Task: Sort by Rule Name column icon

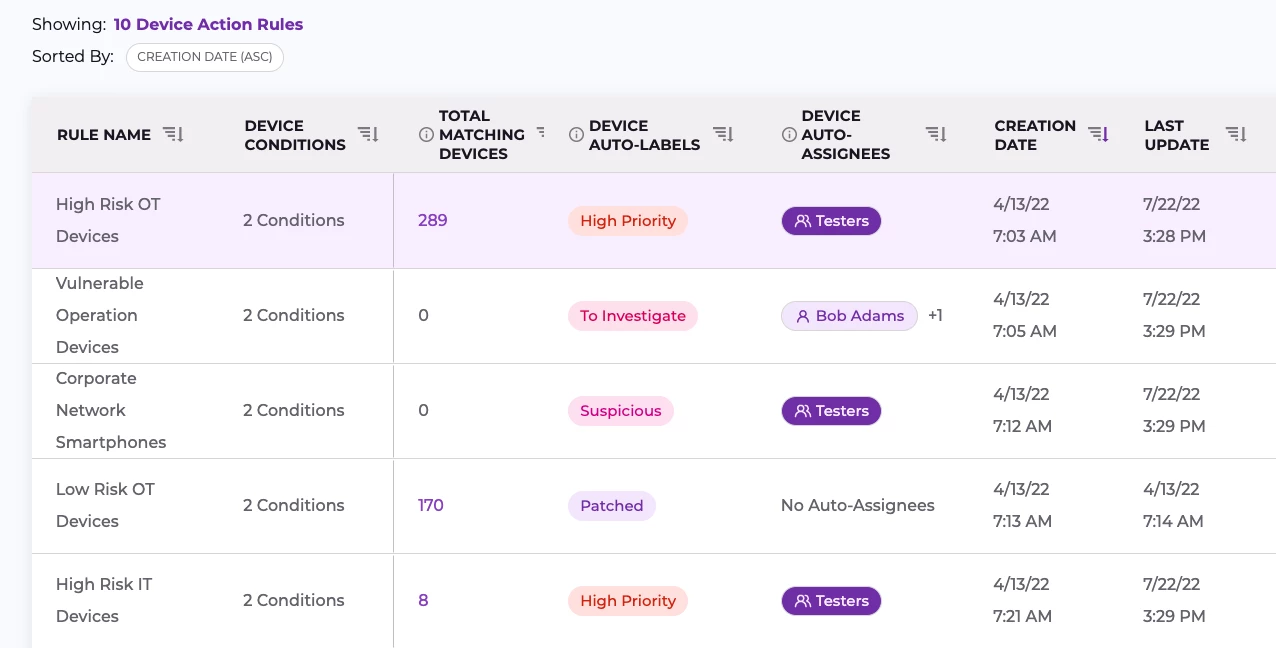Action: (x=173, y=134)
